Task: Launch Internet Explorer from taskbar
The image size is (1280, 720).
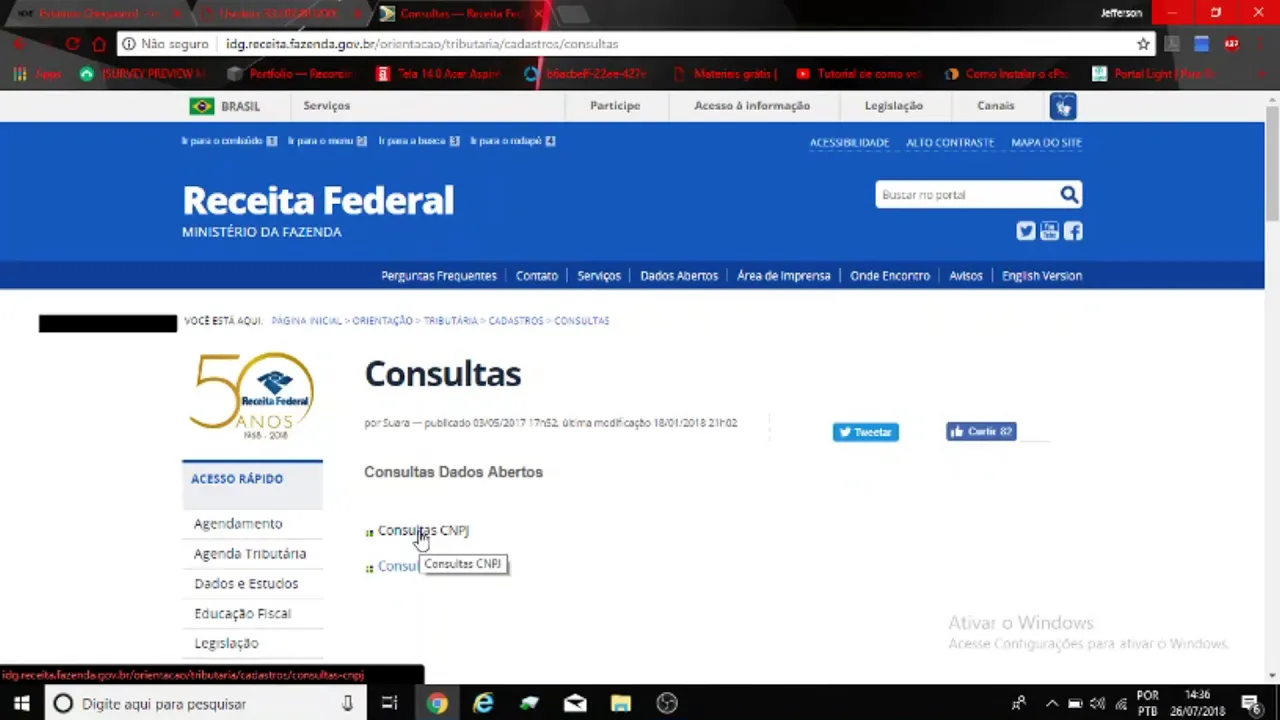Action: coord(483,704)
